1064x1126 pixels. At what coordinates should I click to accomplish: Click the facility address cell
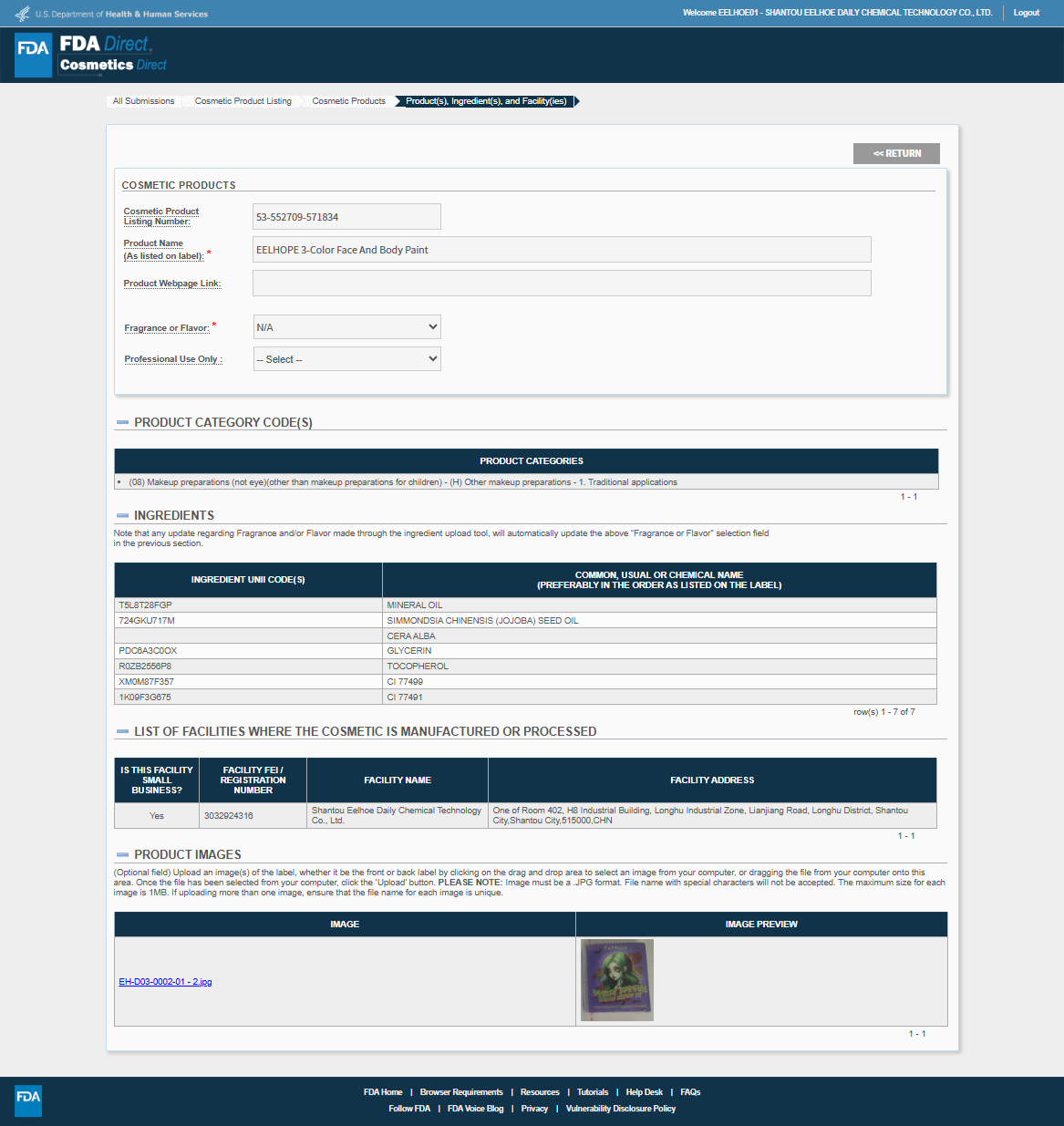click(x=712, y=816)
